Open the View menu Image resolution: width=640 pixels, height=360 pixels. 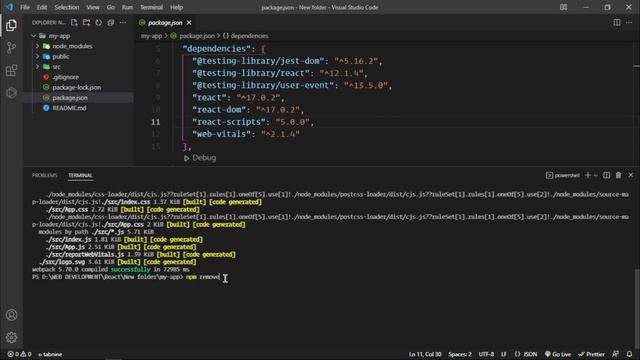[93, 7]
